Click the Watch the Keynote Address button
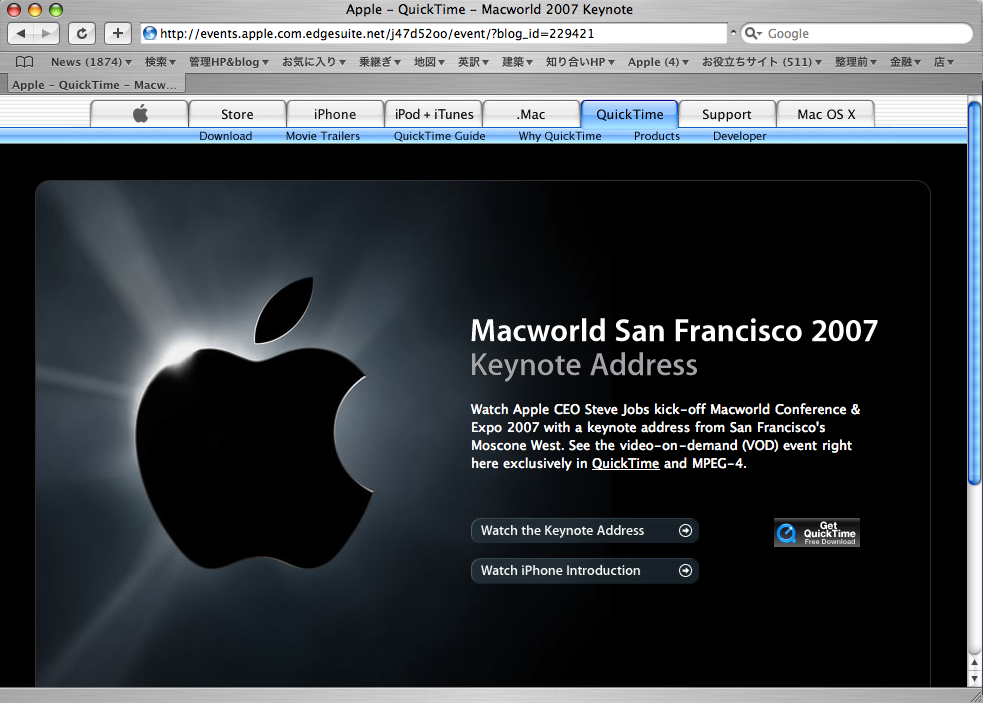Viewport: 983px width, 703px height. coord(584,531)
